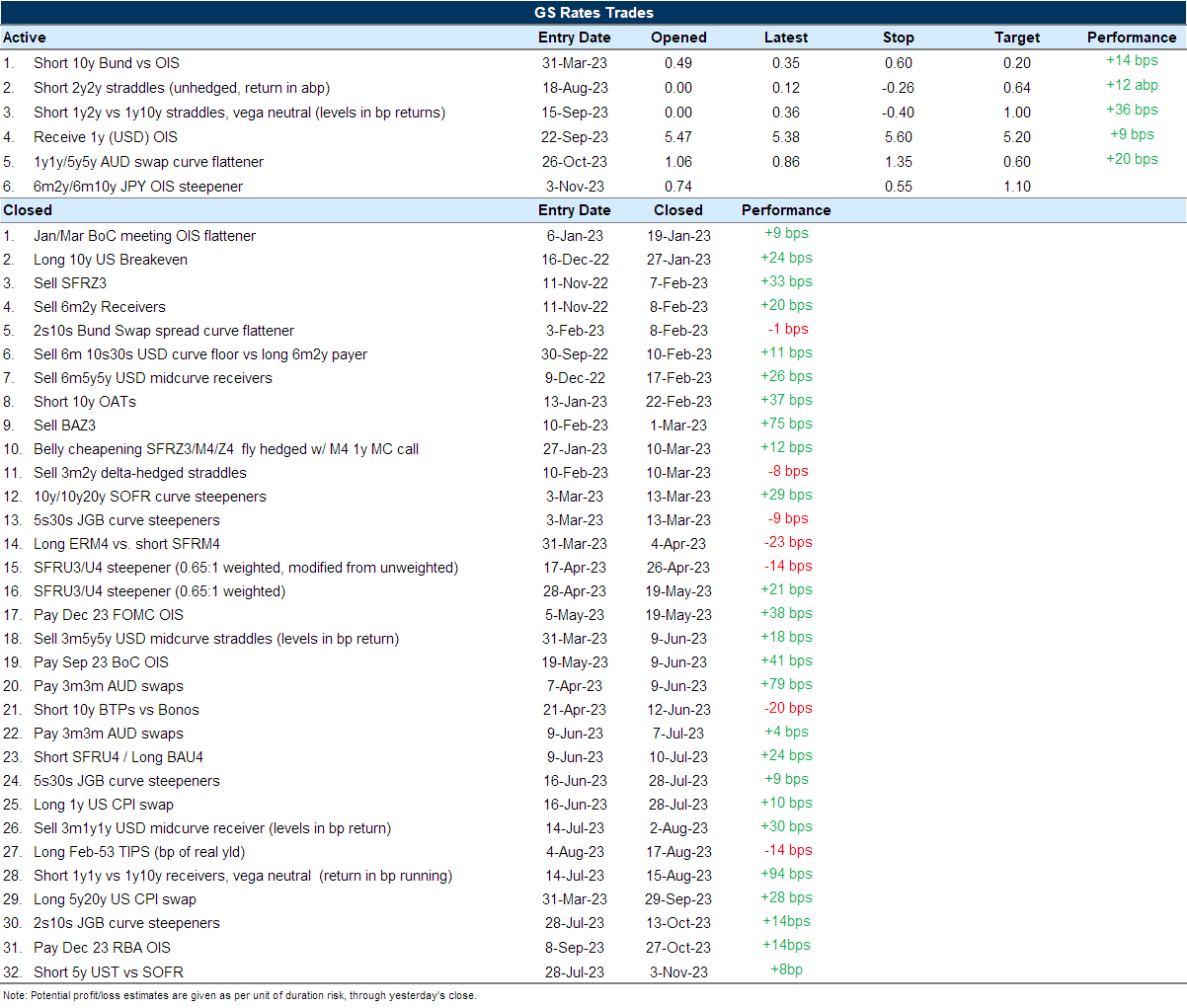Click the "+36 bps" performance value
This screenshot has height=1008, width=1187.
(1132, 110)
